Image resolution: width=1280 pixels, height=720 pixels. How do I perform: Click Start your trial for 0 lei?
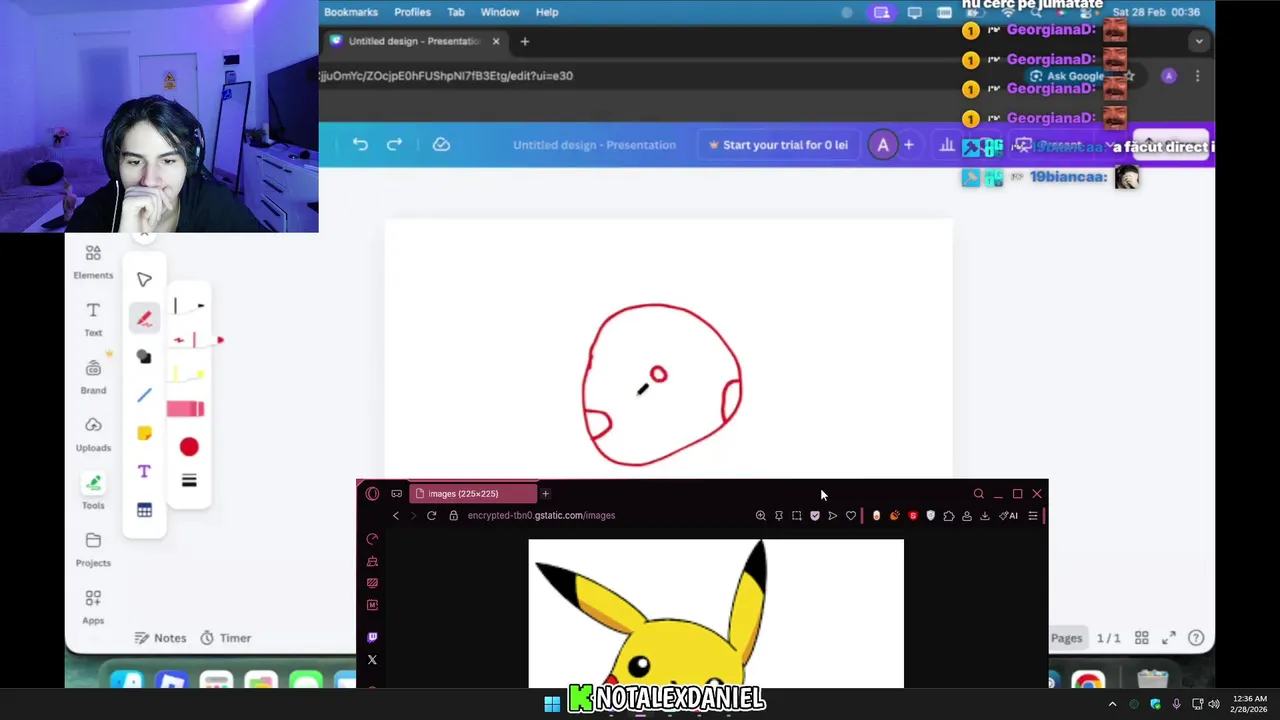(778, 145)
